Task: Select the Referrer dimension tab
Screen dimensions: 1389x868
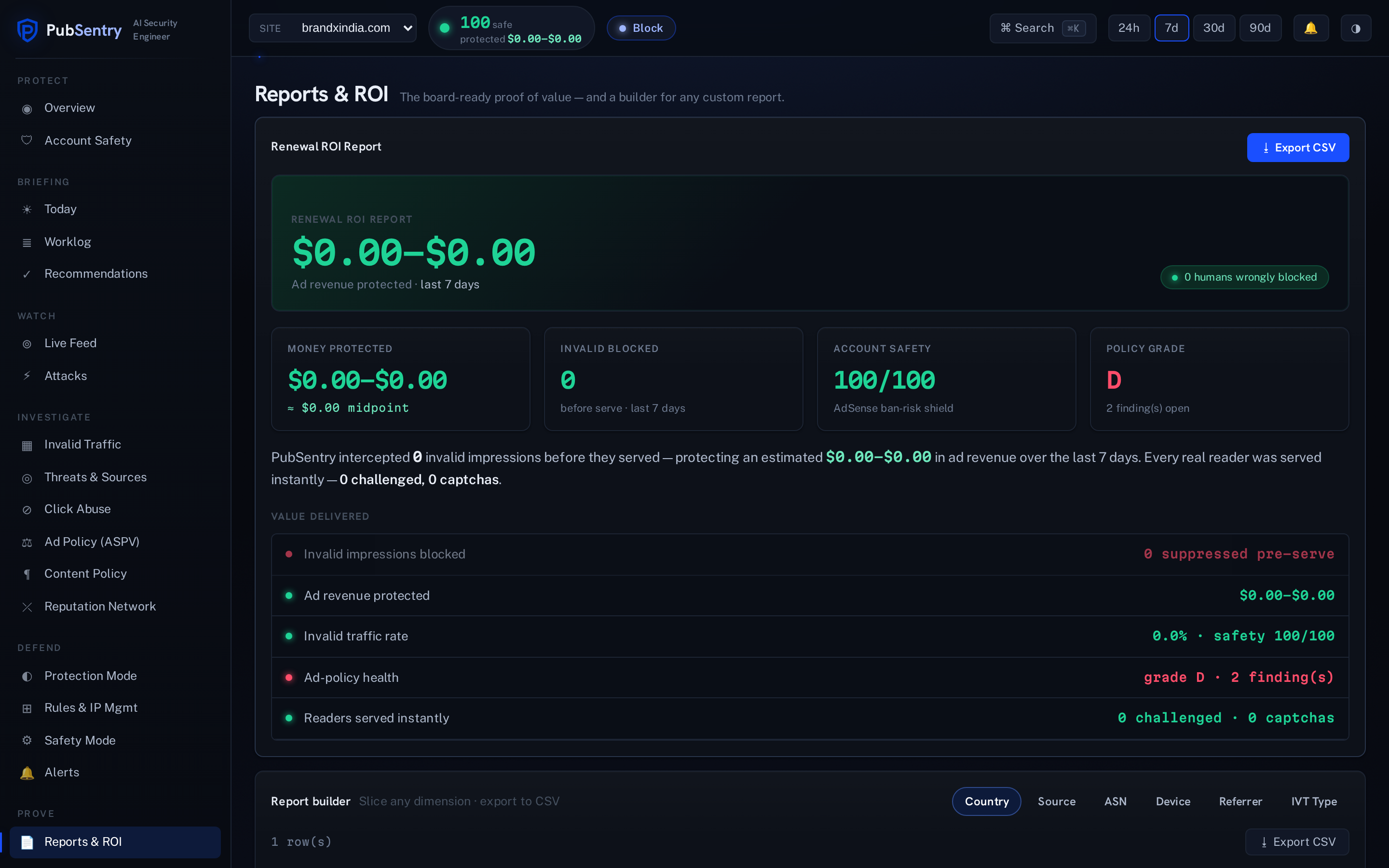Action: pos(1241,801)
